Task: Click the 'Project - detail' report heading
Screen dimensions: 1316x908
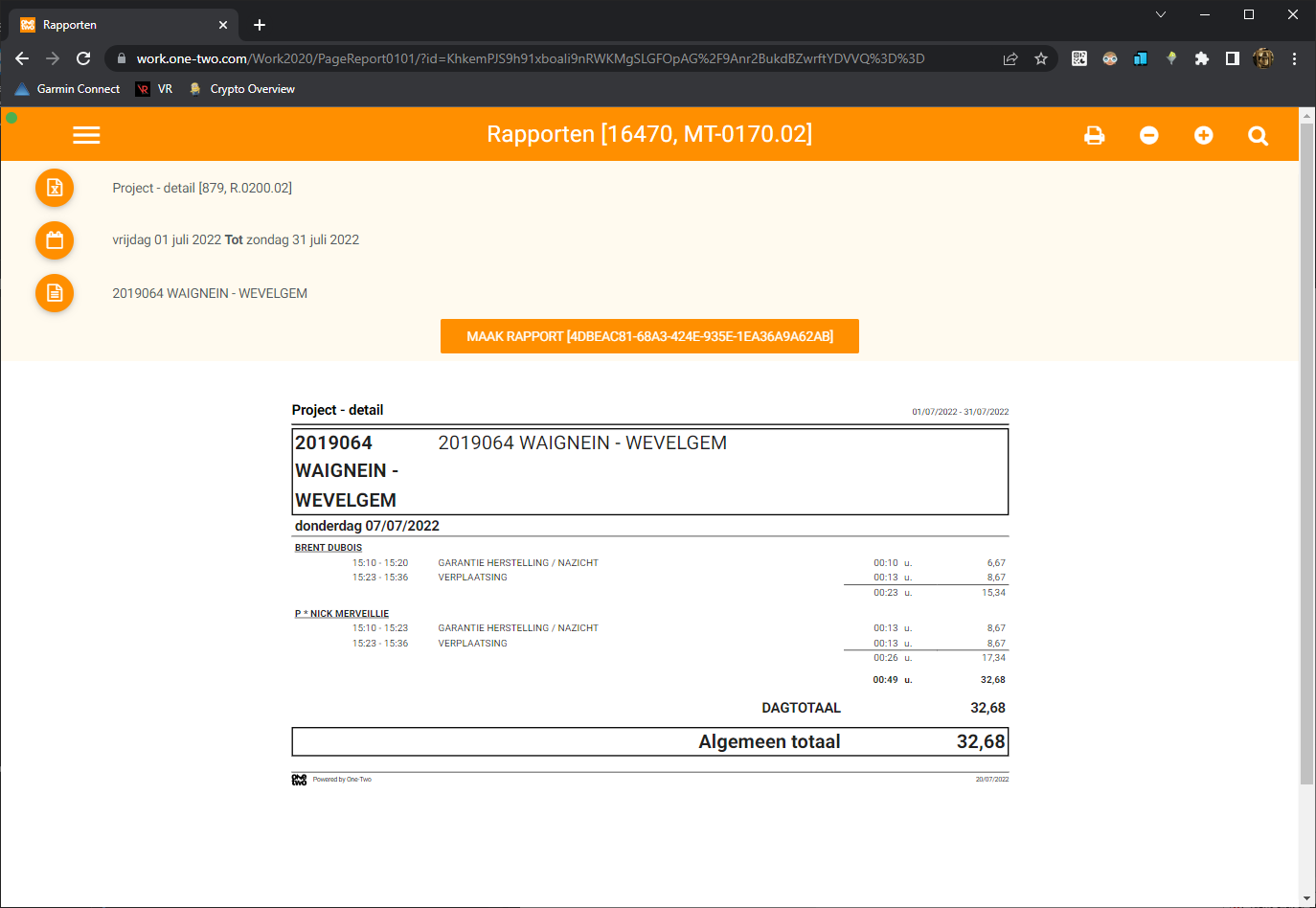Action: (x=337, y=410)
